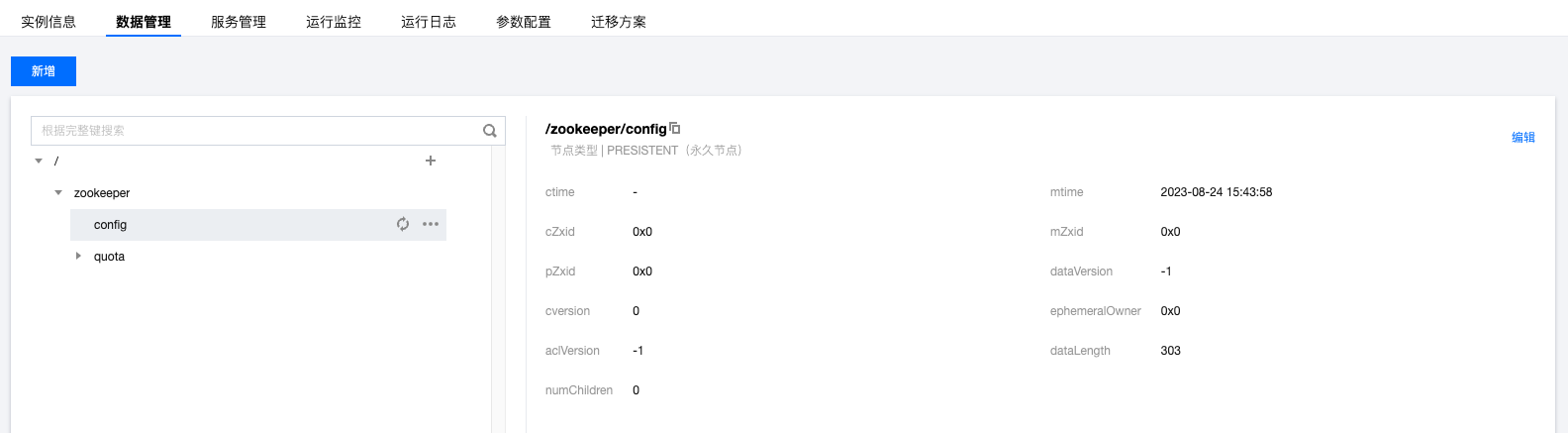This screenshot has width=1568, height=433.
Task: Collapse the zookeeper tree node
Action: [x=58, y=192]
